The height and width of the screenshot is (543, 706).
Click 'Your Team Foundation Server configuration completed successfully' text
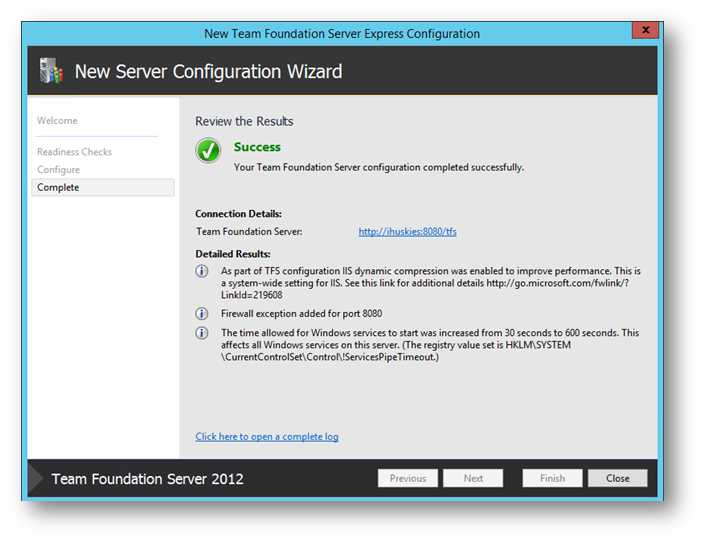379,167
